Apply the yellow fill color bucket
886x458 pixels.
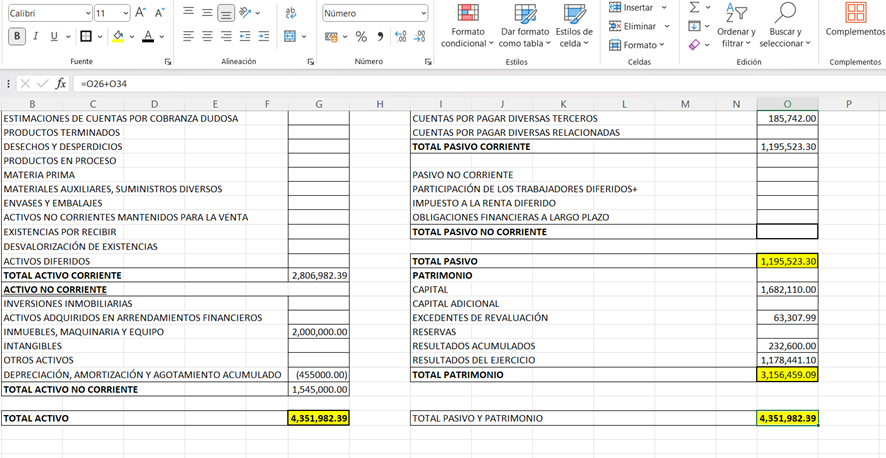[x=118, y=36]
